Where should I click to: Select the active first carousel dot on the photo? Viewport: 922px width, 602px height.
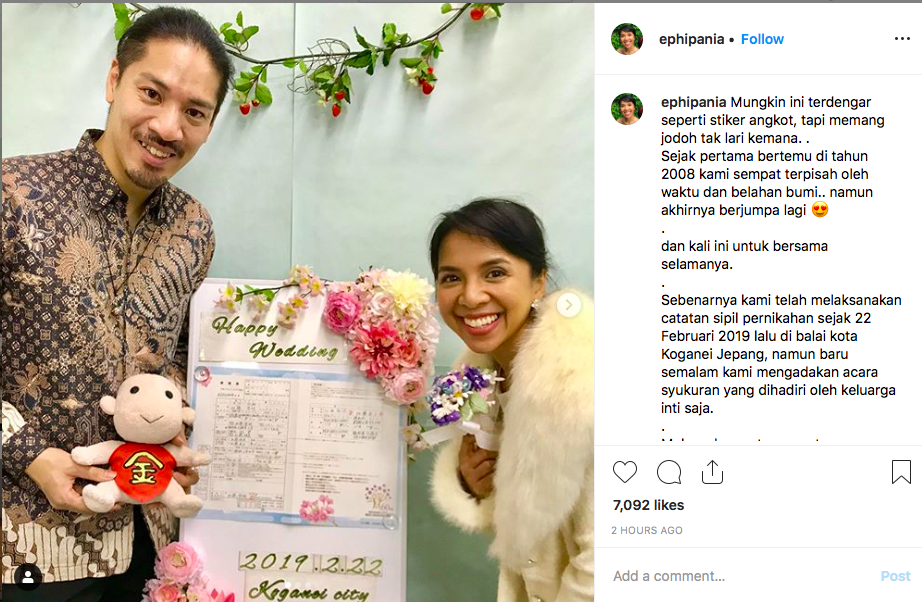tap(288, 585)
